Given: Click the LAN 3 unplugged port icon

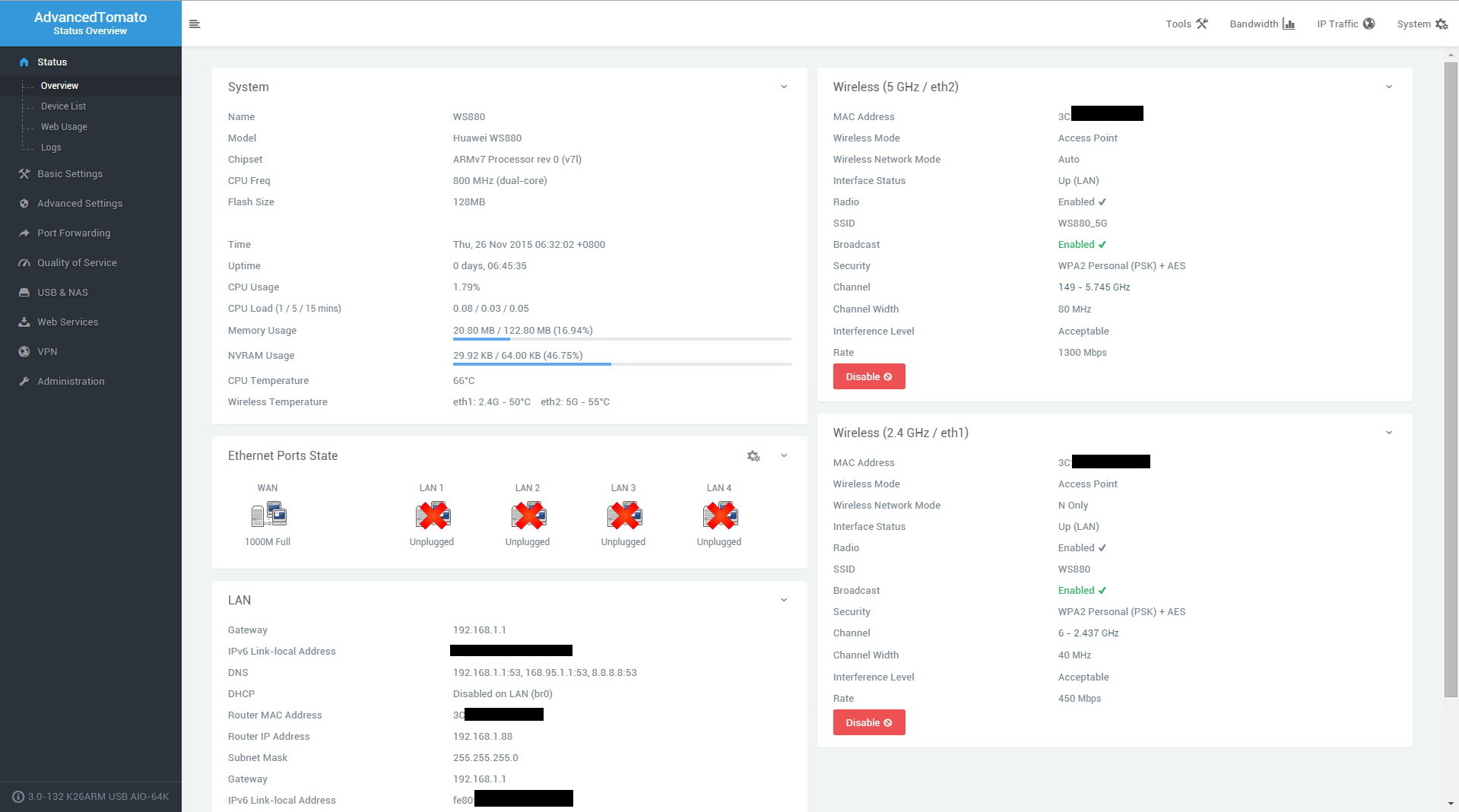Looking at the screenshot, I should click(624, 515).
